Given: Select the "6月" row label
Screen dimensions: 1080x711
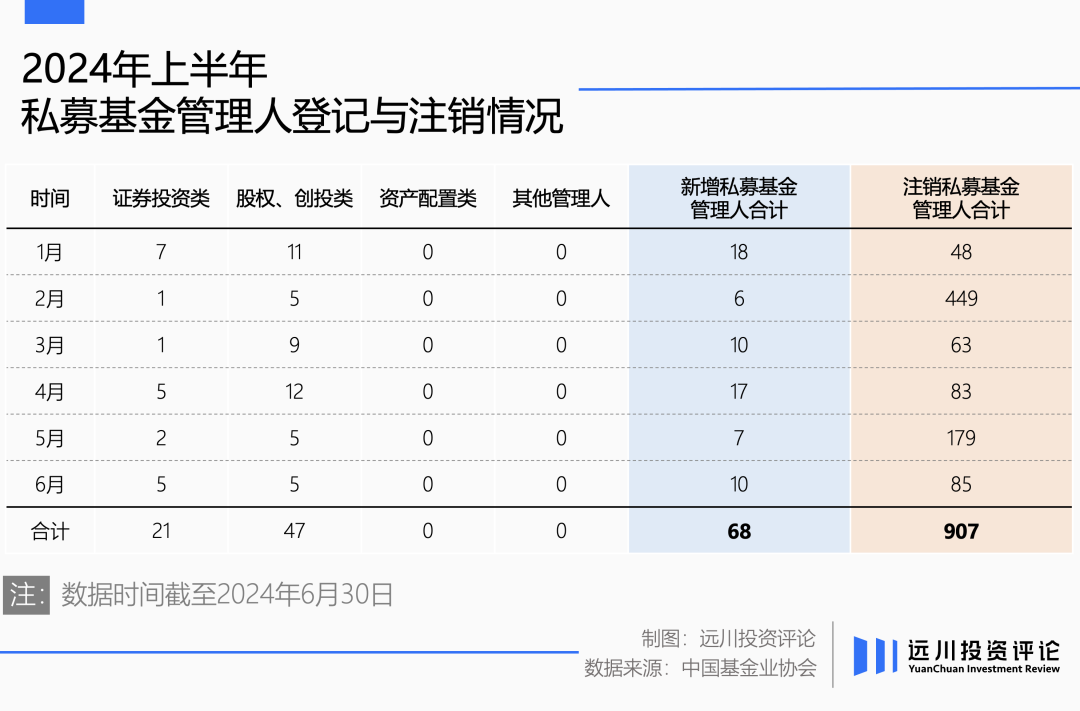Looking at the screenshot, I should (50, 484).
